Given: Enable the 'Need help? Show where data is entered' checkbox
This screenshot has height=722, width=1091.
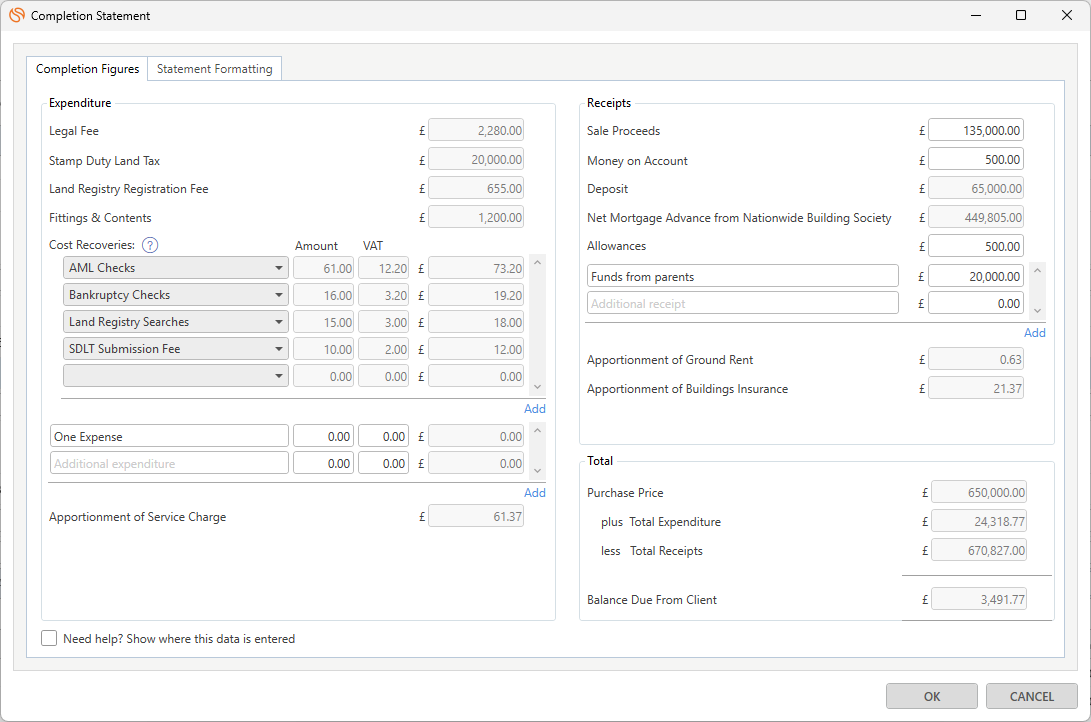Looking at the screenshot, I should (50, 638).
